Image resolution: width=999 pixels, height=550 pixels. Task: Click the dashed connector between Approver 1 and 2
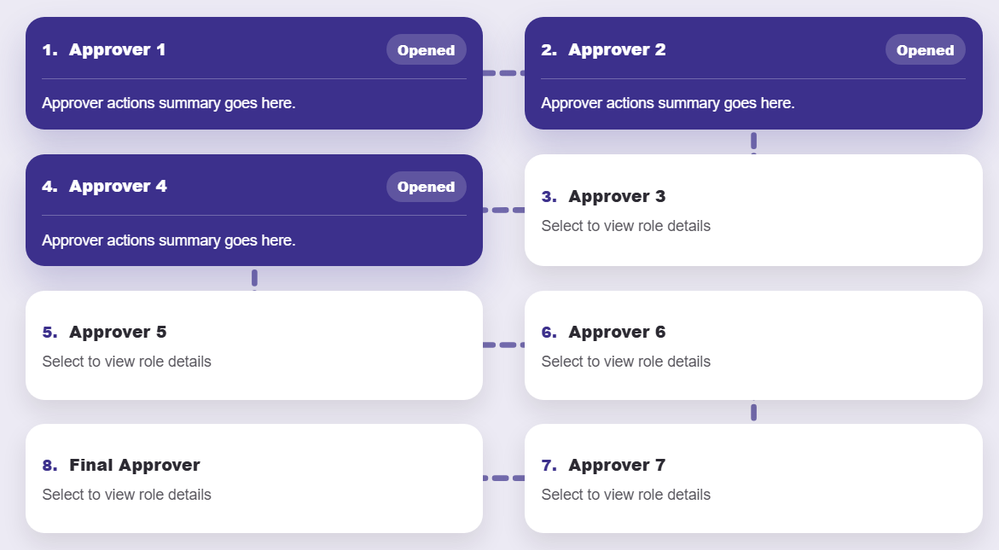(504, 73)
